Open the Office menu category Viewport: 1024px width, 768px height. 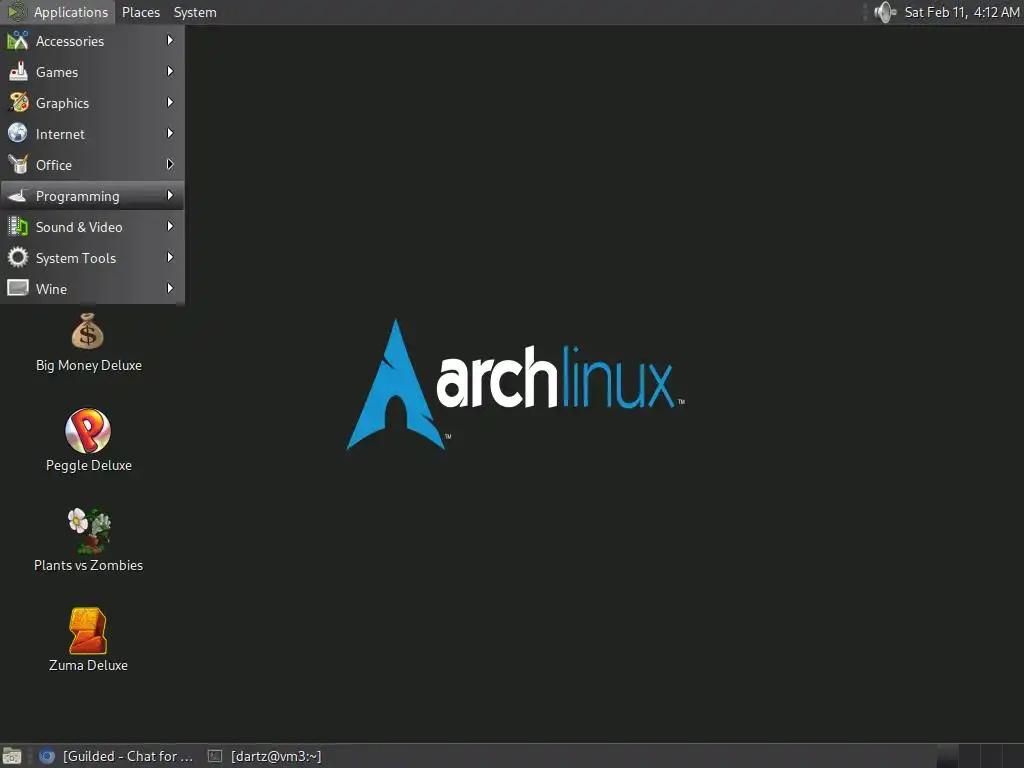coord(92,165)
